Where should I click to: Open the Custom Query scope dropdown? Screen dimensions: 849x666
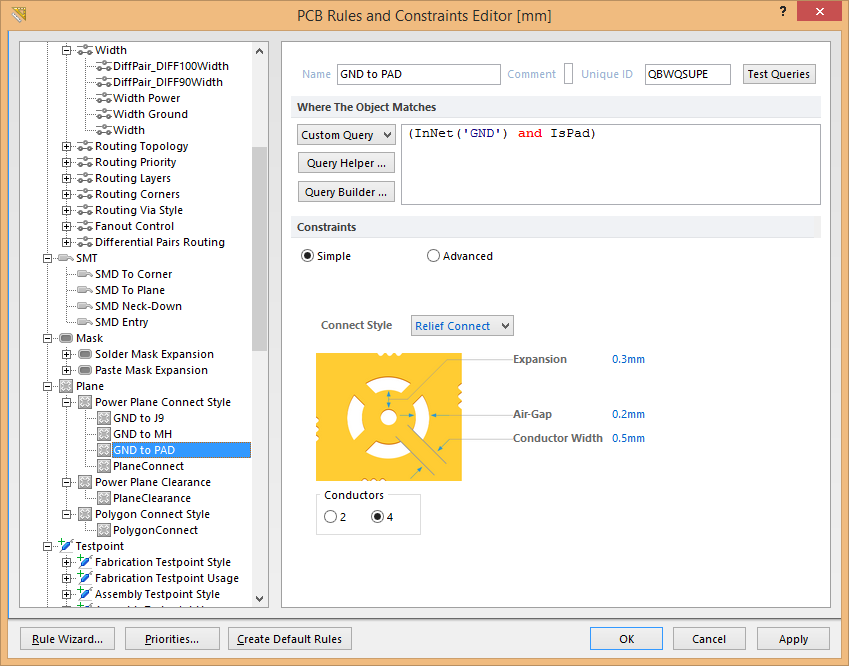tap(346, 135)
